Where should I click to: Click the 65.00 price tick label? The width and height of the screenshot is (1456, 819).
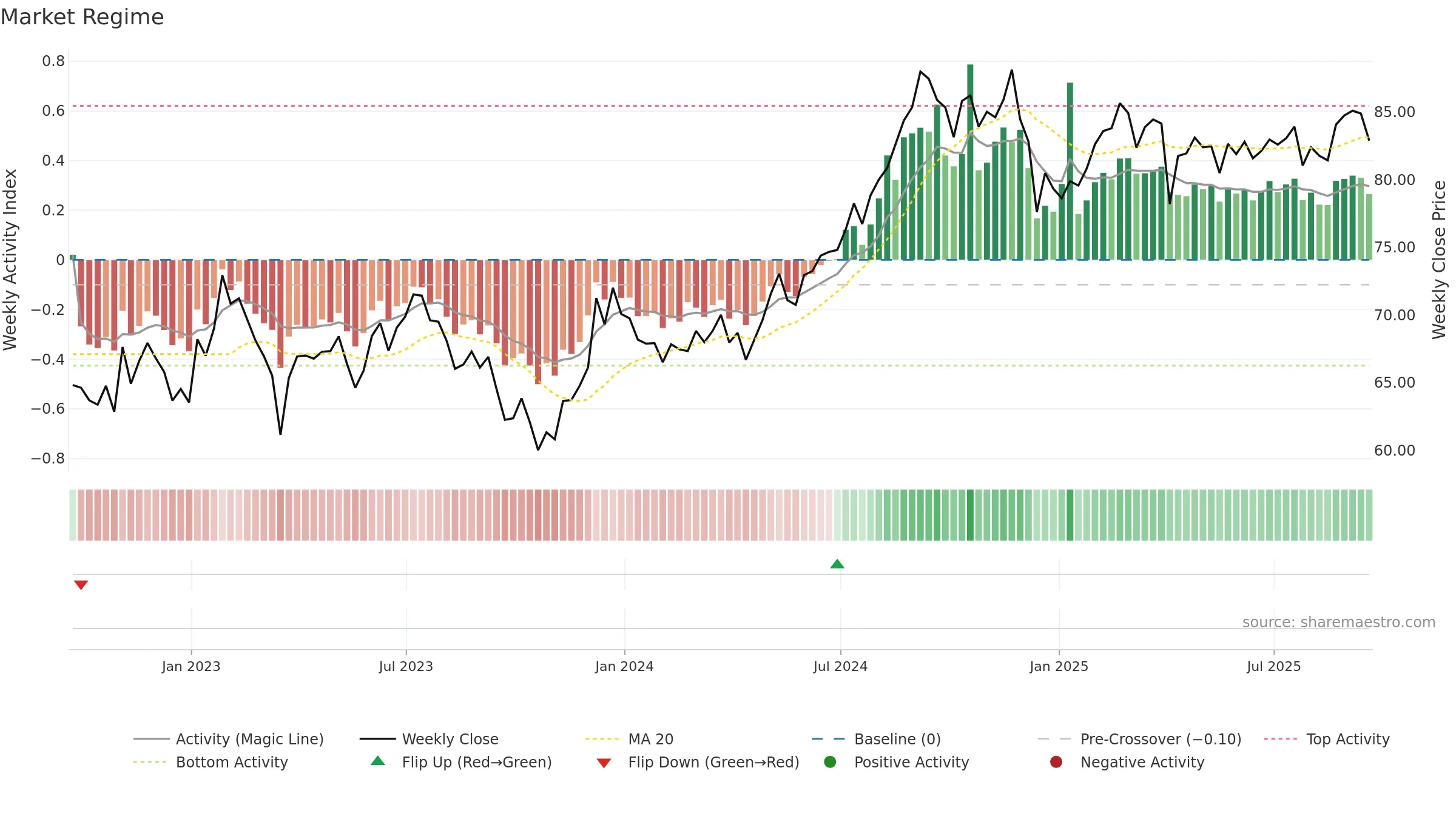(x=1395, y=383)
